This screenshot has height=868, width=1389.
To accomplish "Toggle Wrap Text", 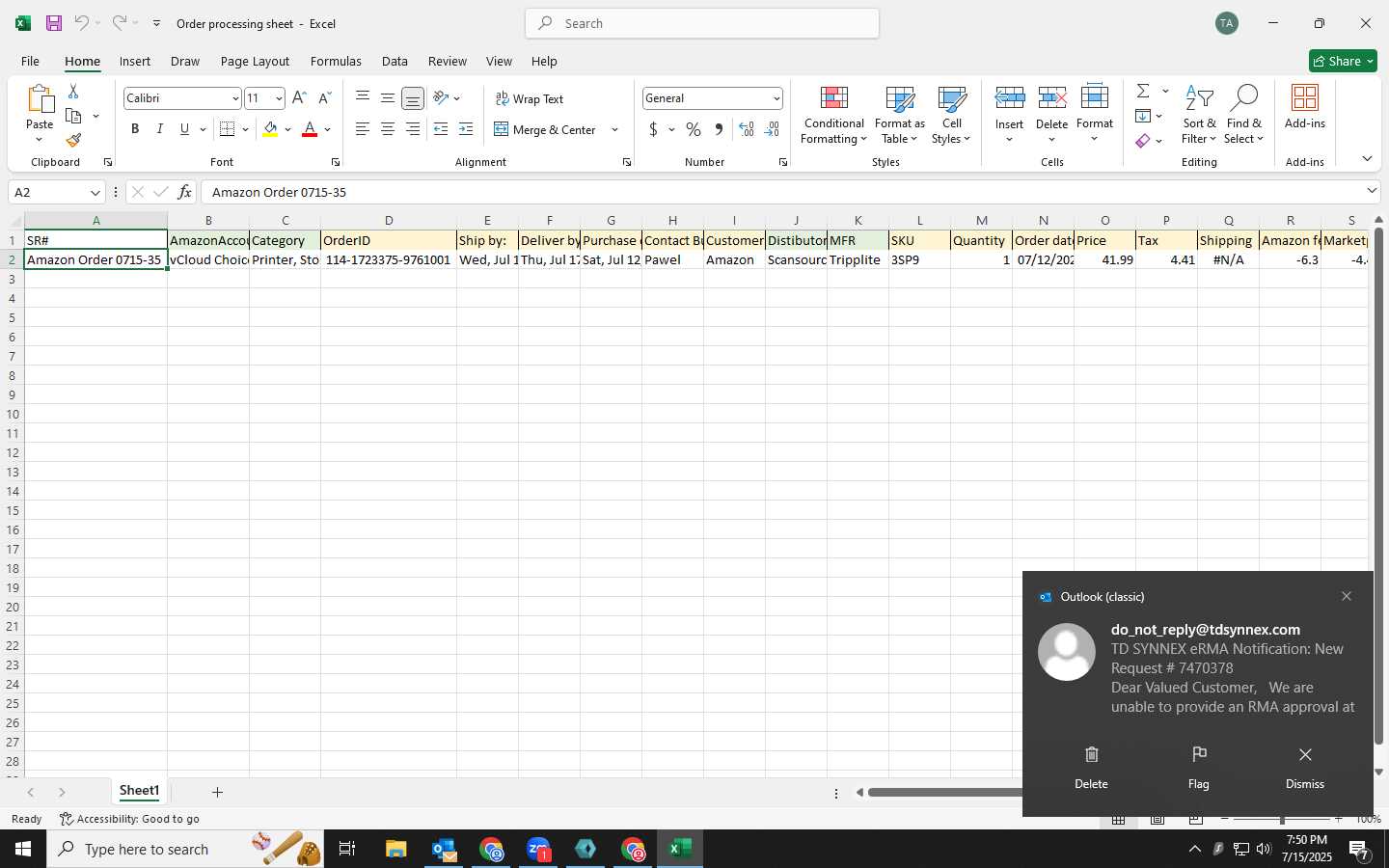I will 529,99.
